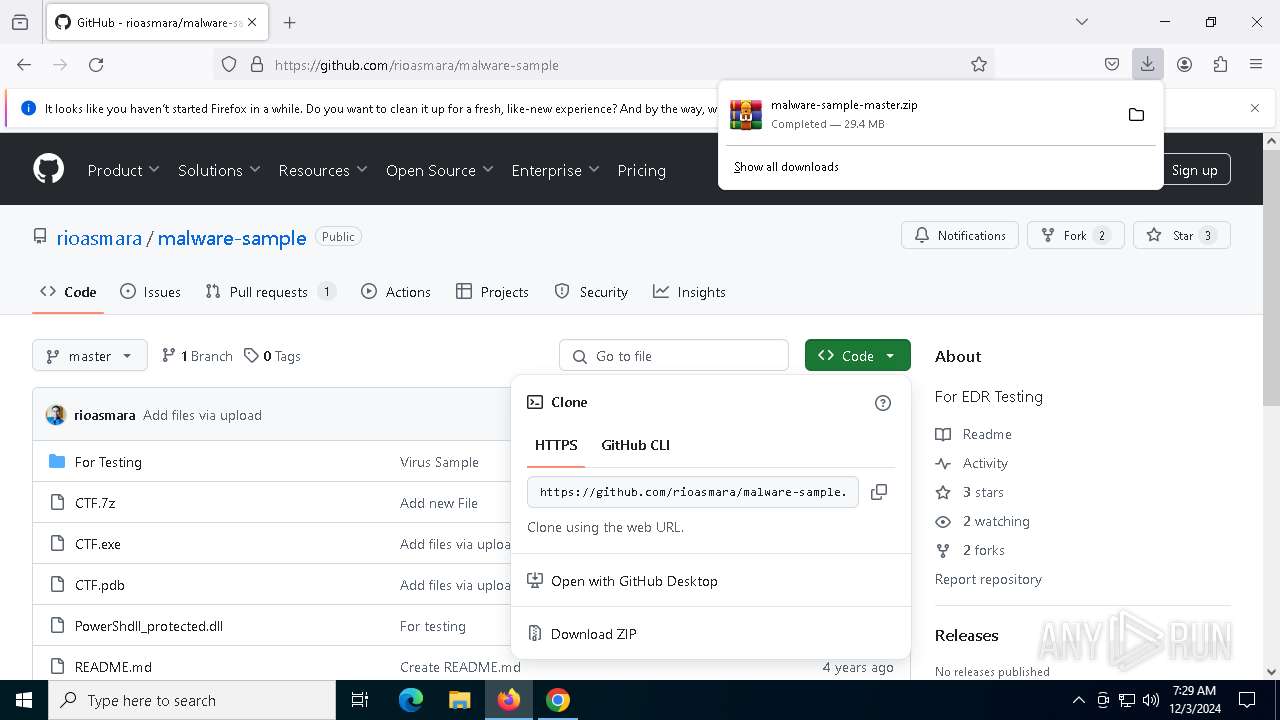
Task: Open Google Chrome from taskbar
Action: [x=558, y=700]
